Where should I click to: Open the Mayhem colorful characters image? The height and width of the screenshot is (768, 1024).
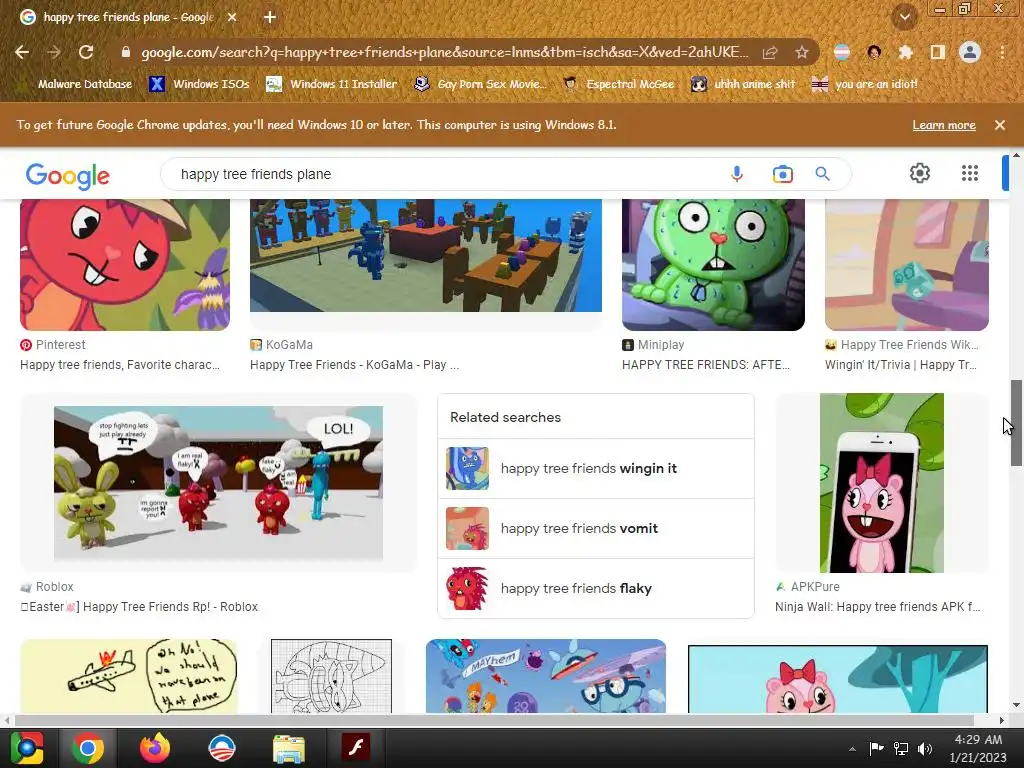545,676
